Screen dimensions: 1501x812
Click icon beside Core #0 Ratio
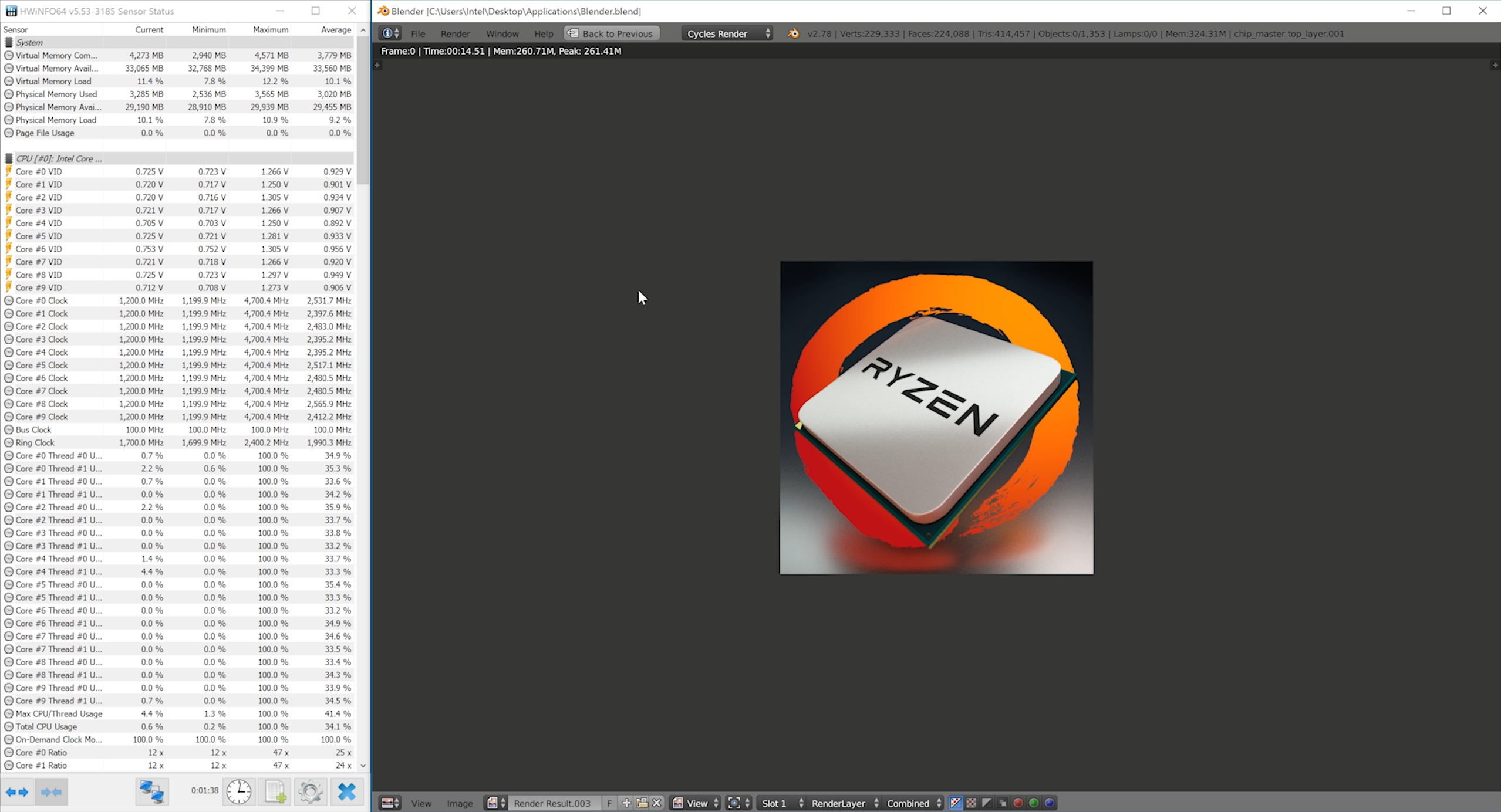point(9,752)
